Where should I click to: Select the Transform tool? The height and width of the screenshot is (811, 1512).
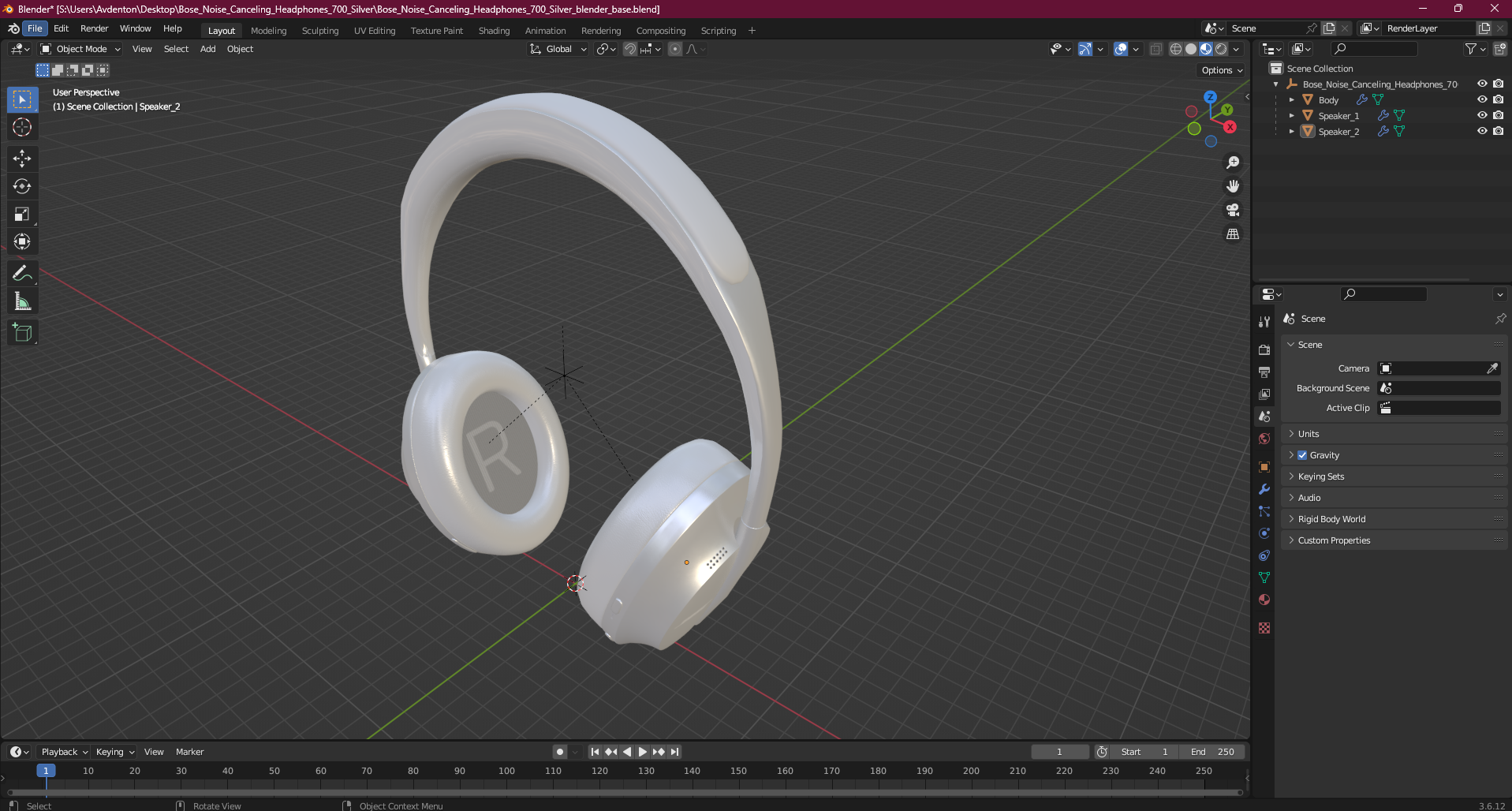pos(22,241)
